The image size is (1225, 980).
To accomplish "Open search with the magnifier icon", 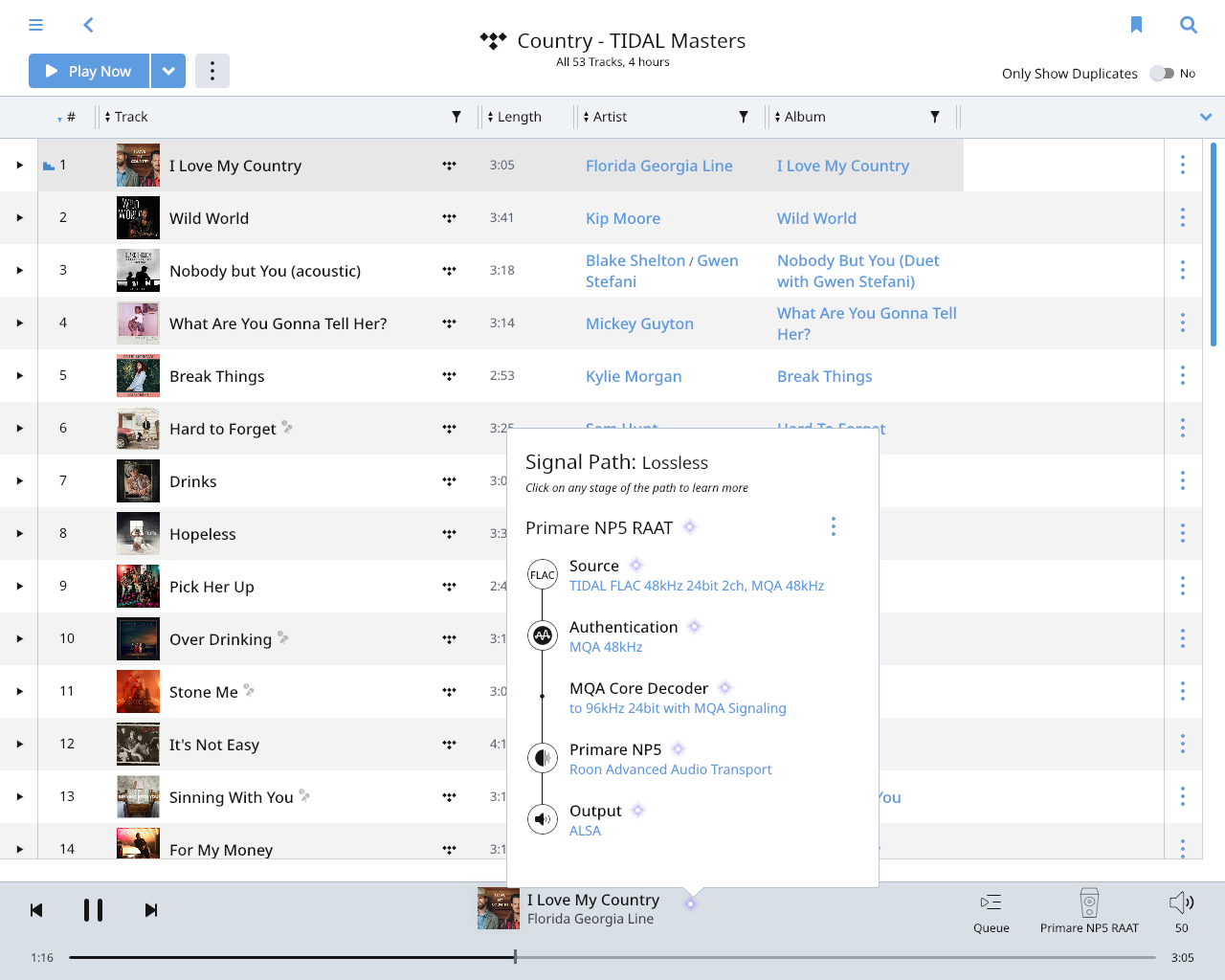I will [x=1189, y=25].
